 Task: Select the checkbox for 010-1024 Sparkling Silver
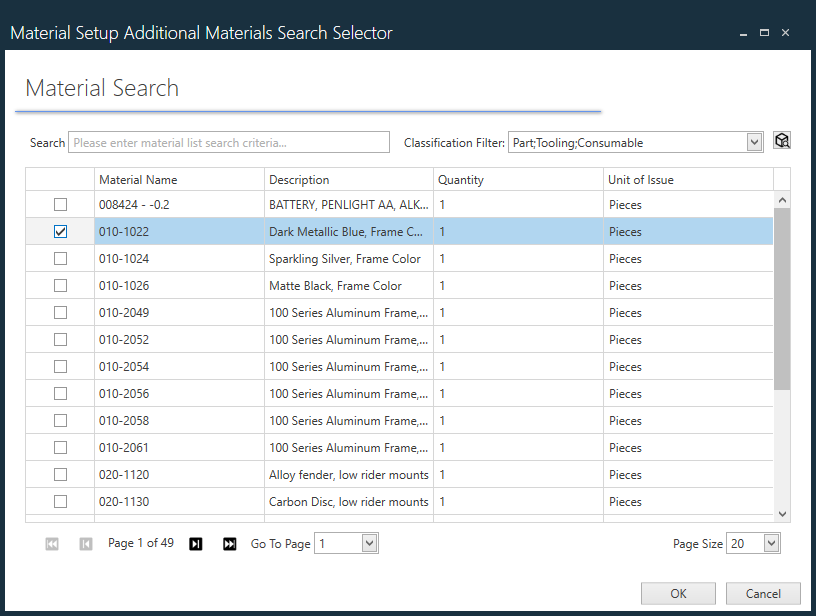tap(60, 258)
